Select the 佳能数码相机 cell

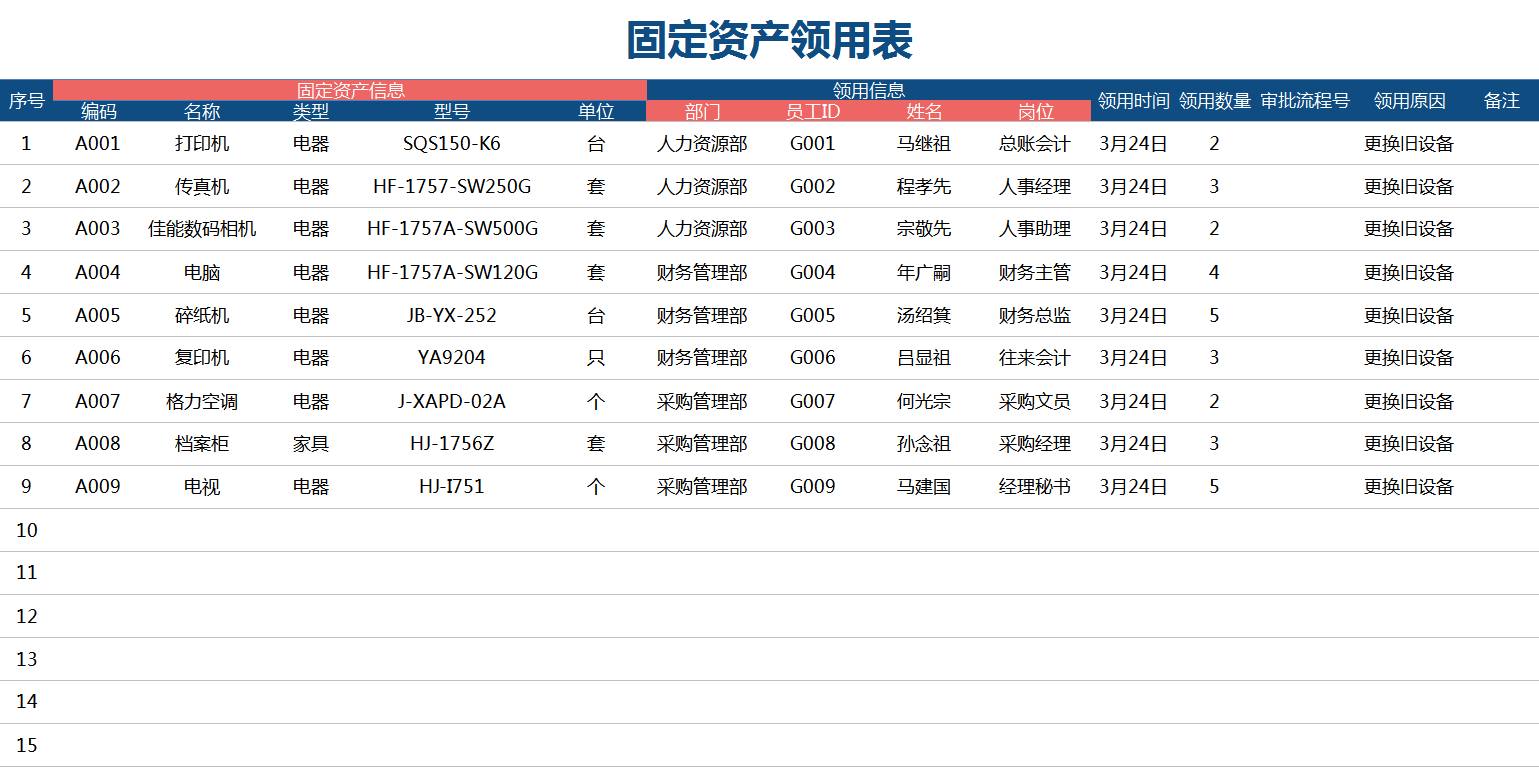[x=202, y=228]
